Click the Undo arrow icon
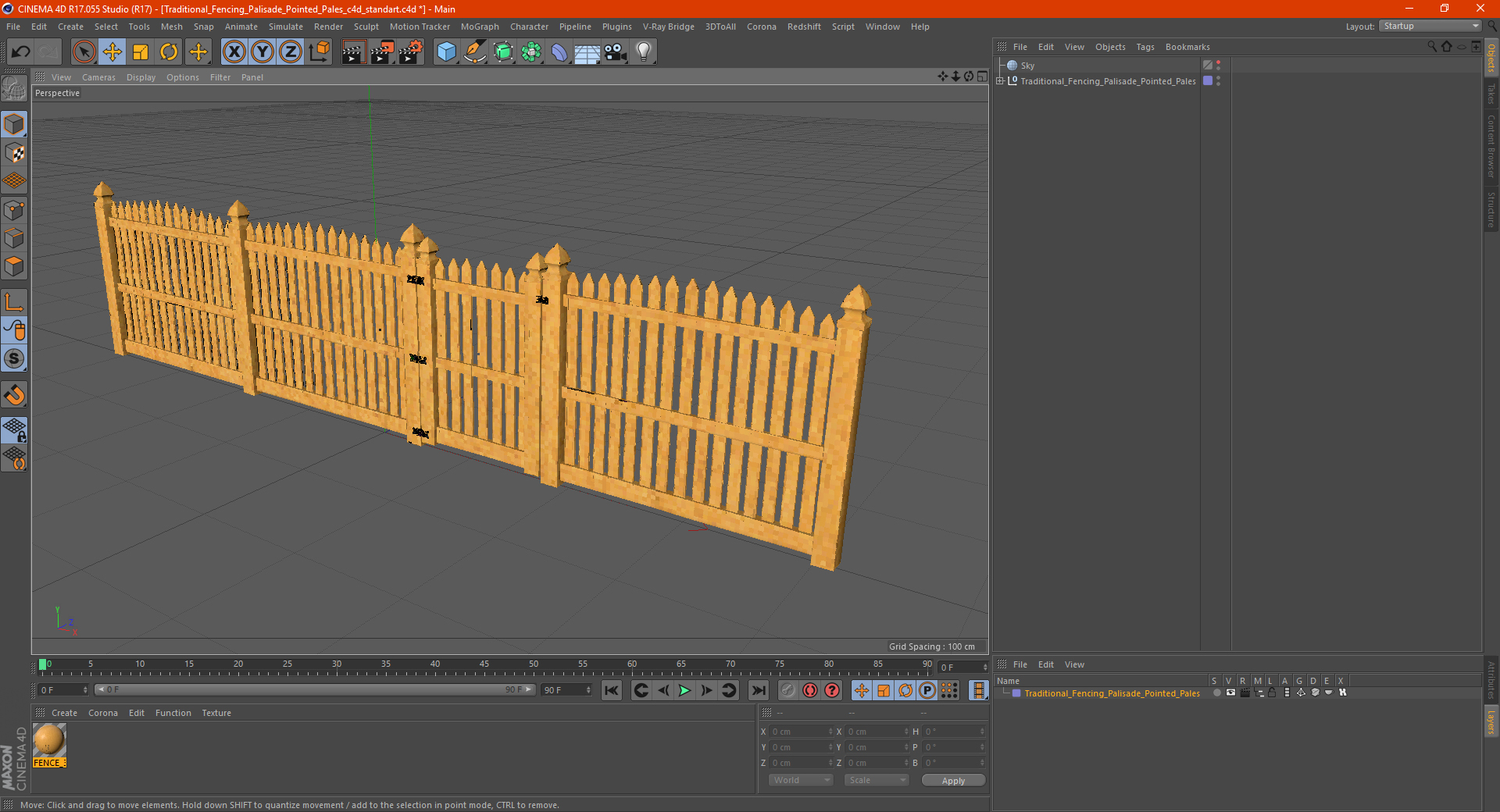Viewport: 1500px width, 812px height. point(21,52)
